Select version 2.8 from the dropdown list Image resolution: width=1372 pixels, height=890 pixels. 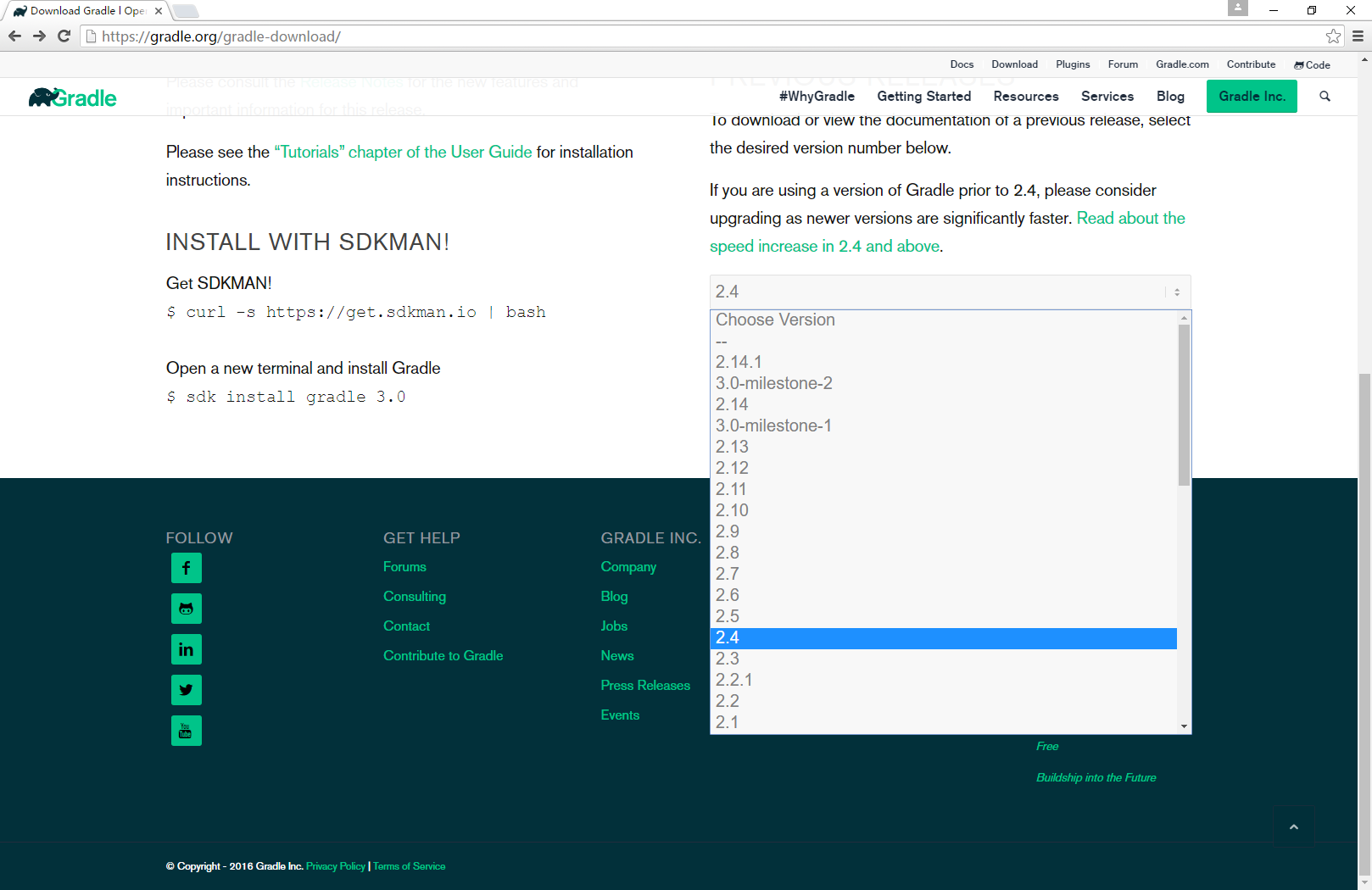point(943,553)
